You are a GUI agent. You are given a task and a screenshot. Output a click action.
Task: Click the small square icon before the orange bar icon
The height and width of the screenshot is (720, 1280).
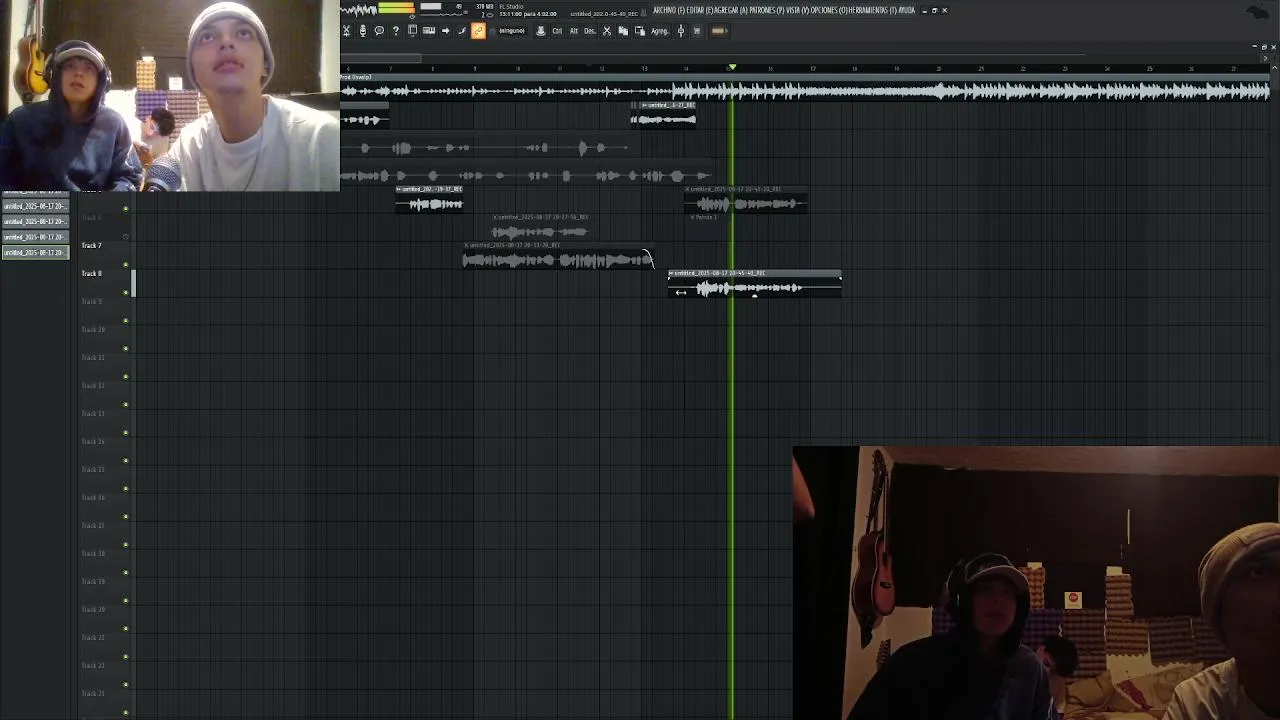click(x=697, y=31)
